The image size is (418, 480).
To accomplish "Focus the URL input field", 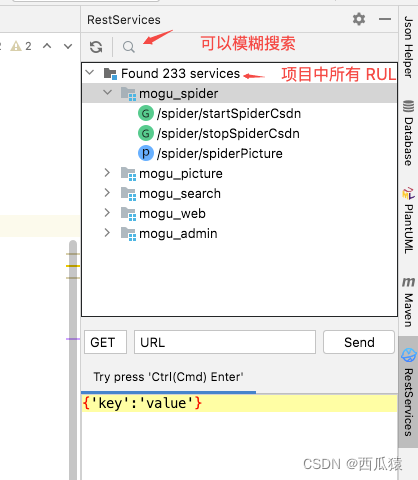I will point(225,342).
